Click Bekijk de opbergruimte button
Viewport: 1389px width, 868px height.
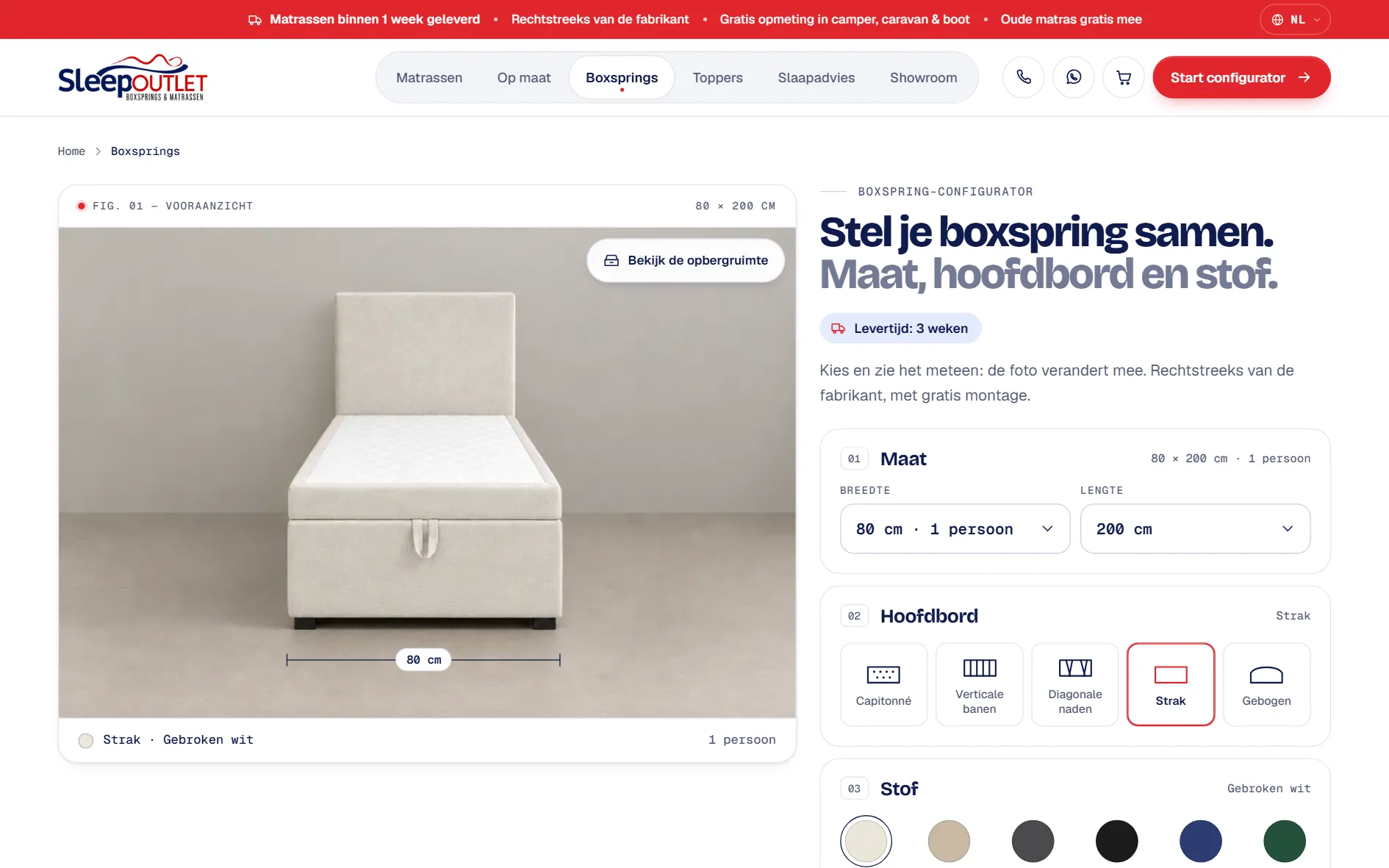point(686,260)
